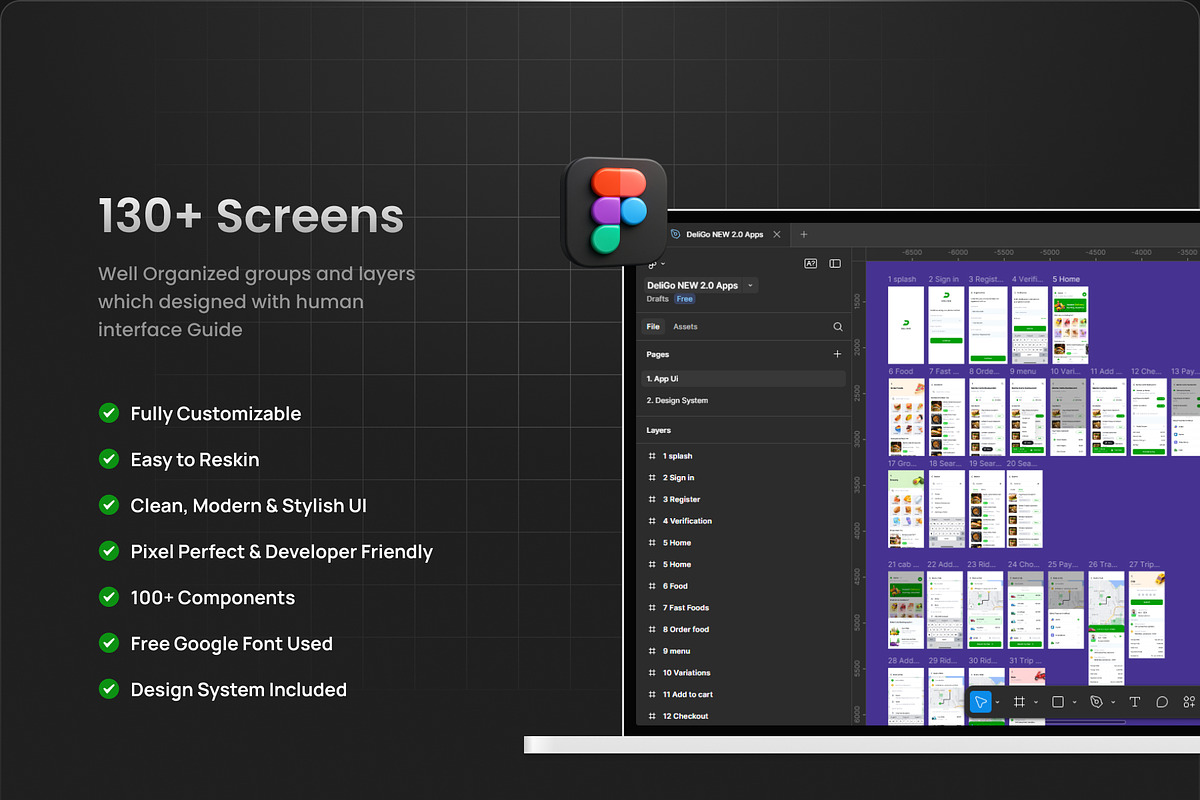Select the Comment tool
This screenshot has width=1200, height=800.
[1162, 702]
